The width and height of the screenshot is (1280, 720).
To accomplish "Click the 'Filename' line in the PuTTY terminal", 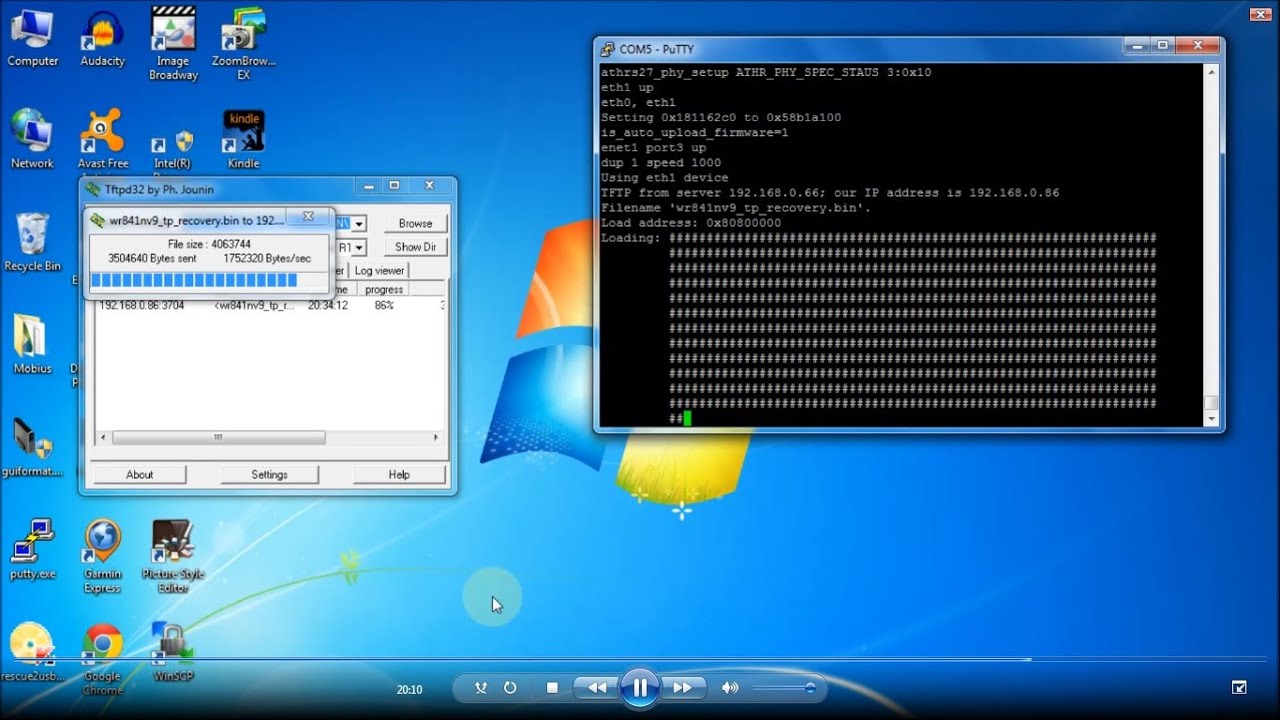I will 736,208.
